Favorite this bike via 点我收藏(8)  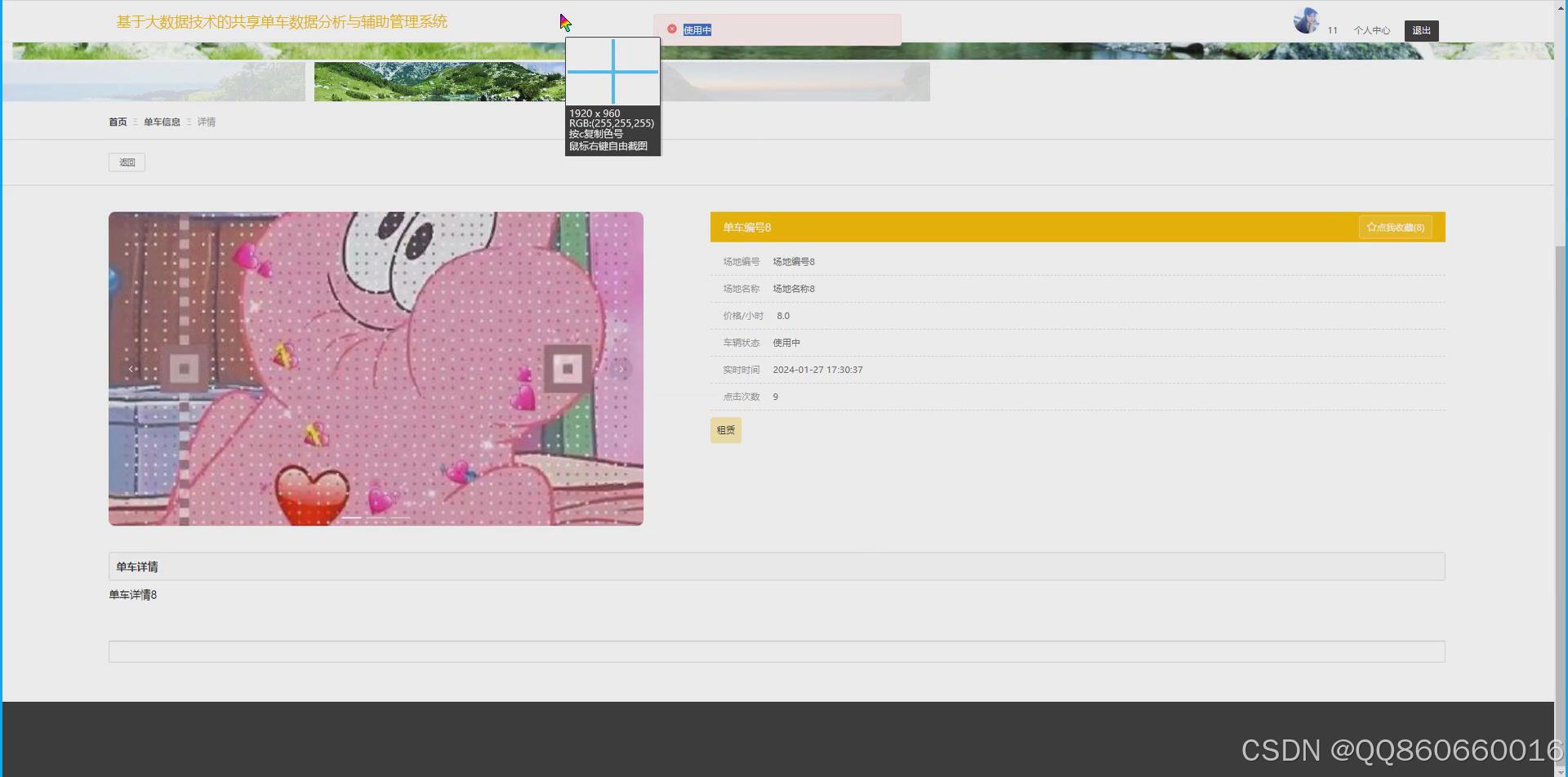click(x=1396, y=228)
